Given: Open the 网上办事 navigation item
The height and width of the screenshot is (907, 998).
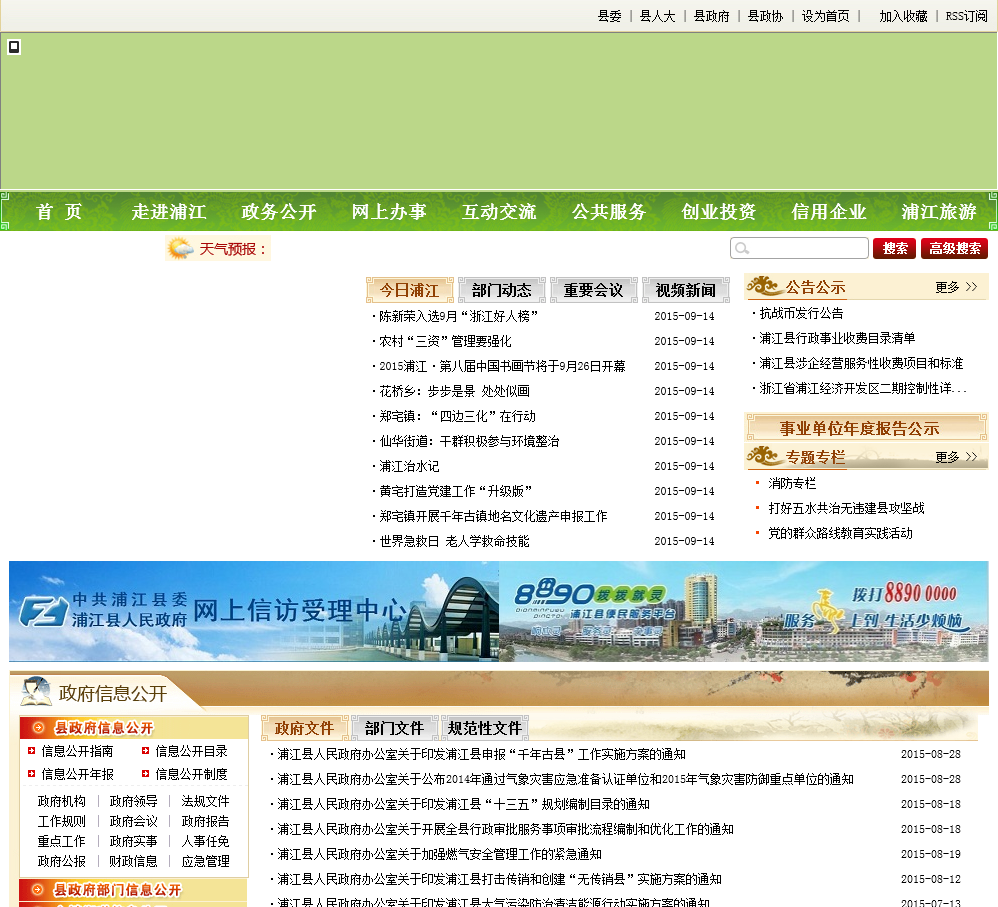Looking at the screenshot, I should pyautogui.click(x=389, y=211).
